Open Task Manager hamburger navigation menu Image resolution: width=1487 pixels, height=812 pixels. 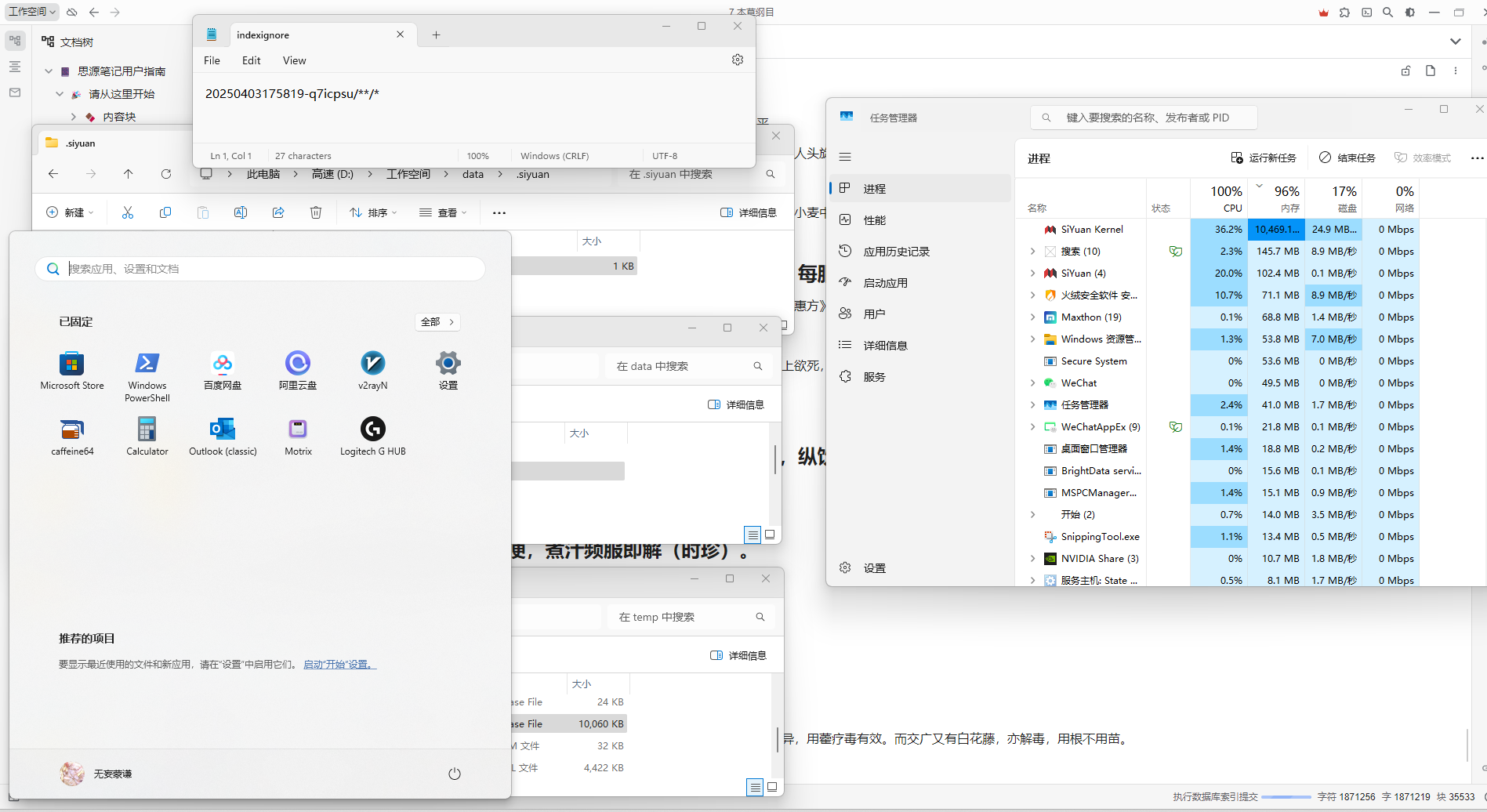coord(845,157)
